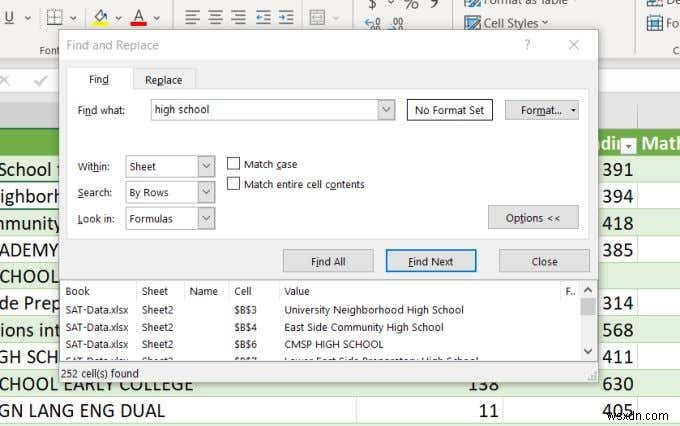Enable Match entire cell contents checkbox

(x=233, y=184)
